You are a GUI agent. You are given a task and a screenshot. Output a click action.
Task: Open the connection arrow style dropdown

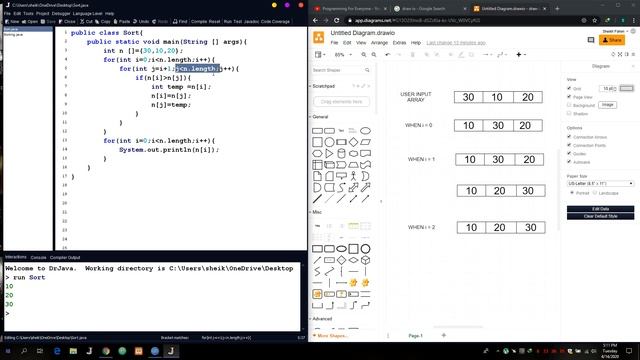click(487, 55)
